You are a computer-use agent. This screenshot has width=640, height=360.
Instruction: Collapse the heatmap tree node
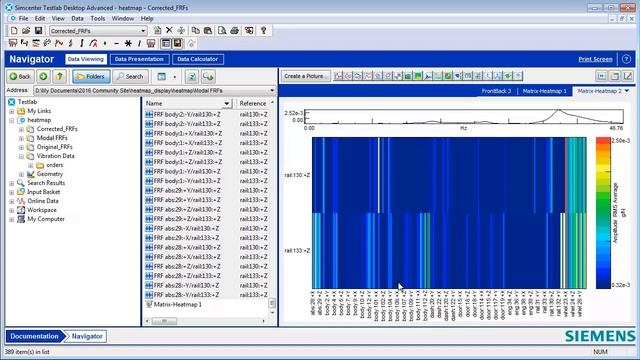(12, 120)
